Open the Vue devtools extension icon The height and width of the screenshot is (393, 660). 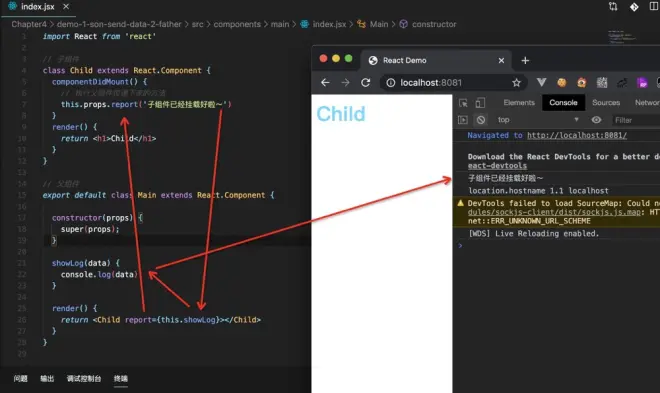[541, 82]
